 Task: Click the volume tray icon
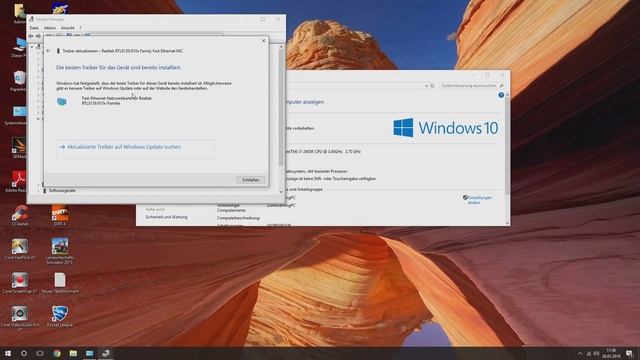[597, 353]
